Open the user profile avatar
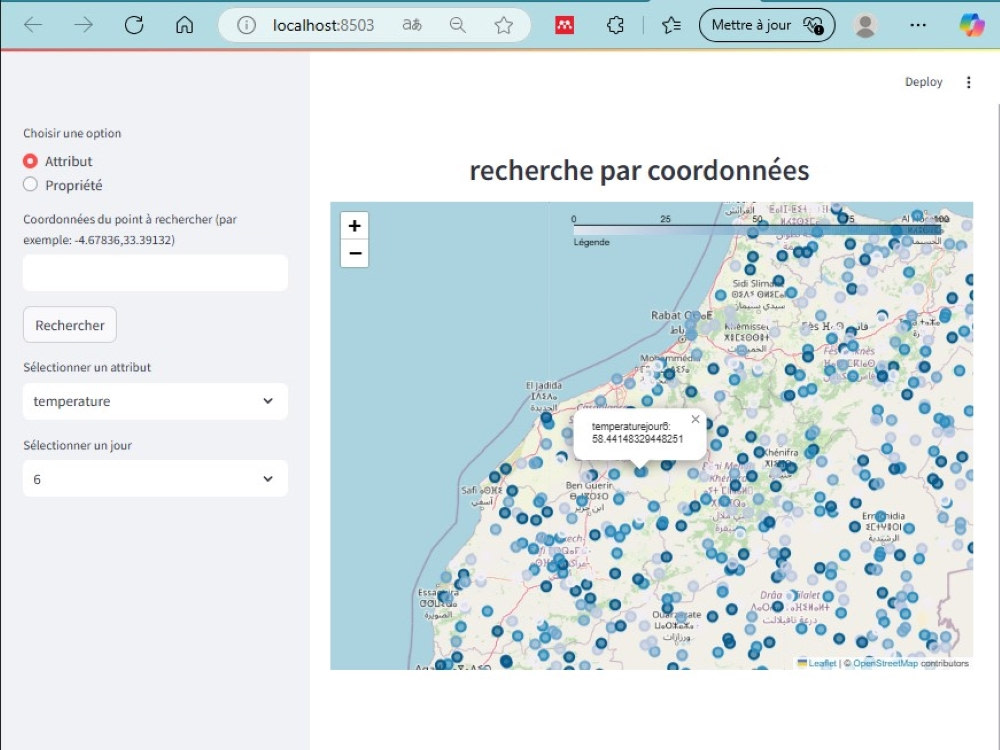This screenshot has height=750, width=1000. [865, 25]
